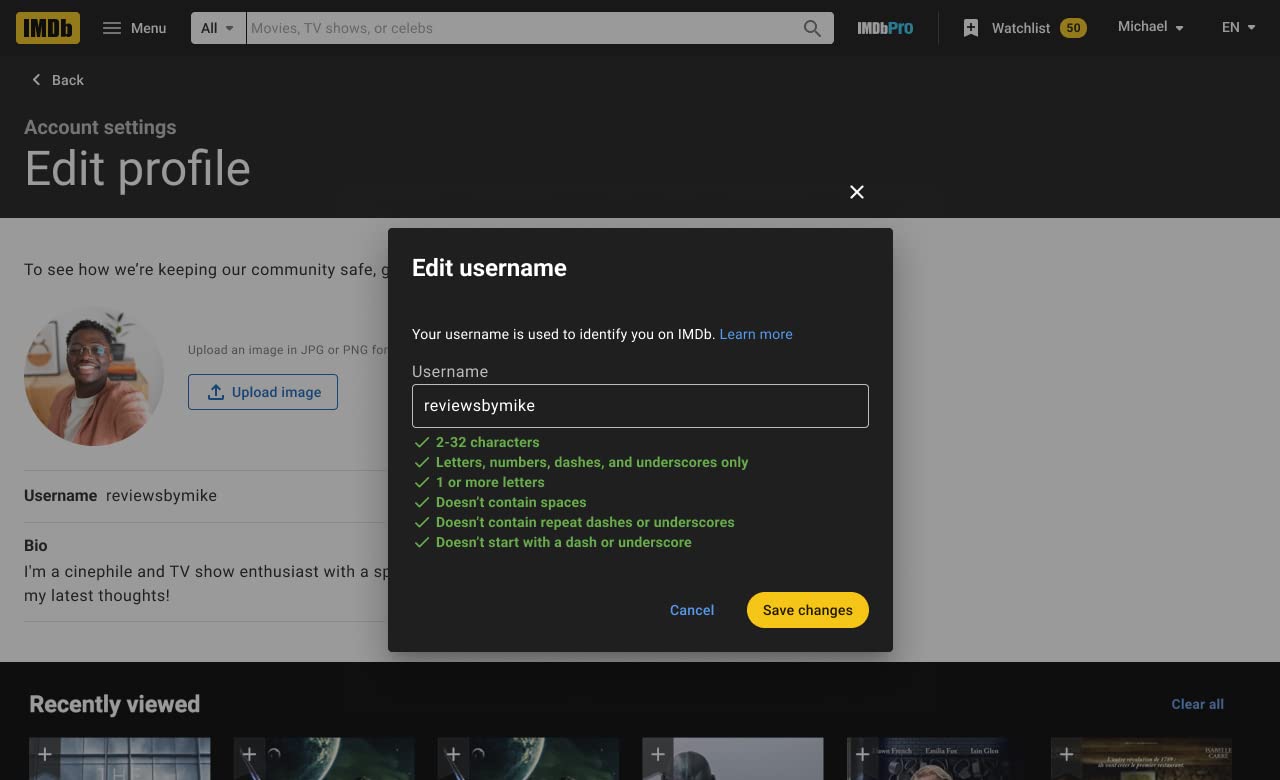Click Save changes button
This screenshot has height=780, width=1280.
pyautogui.click(x=808, y=610)
